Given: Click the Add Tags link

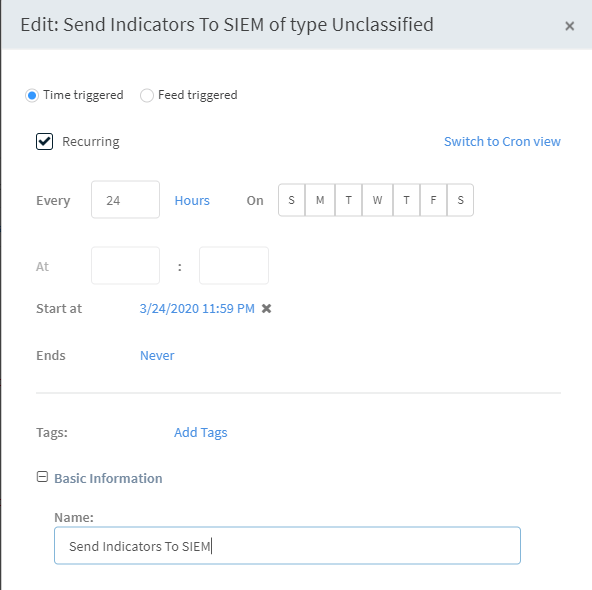Looking at the screenshot, I should click(200, 432).
